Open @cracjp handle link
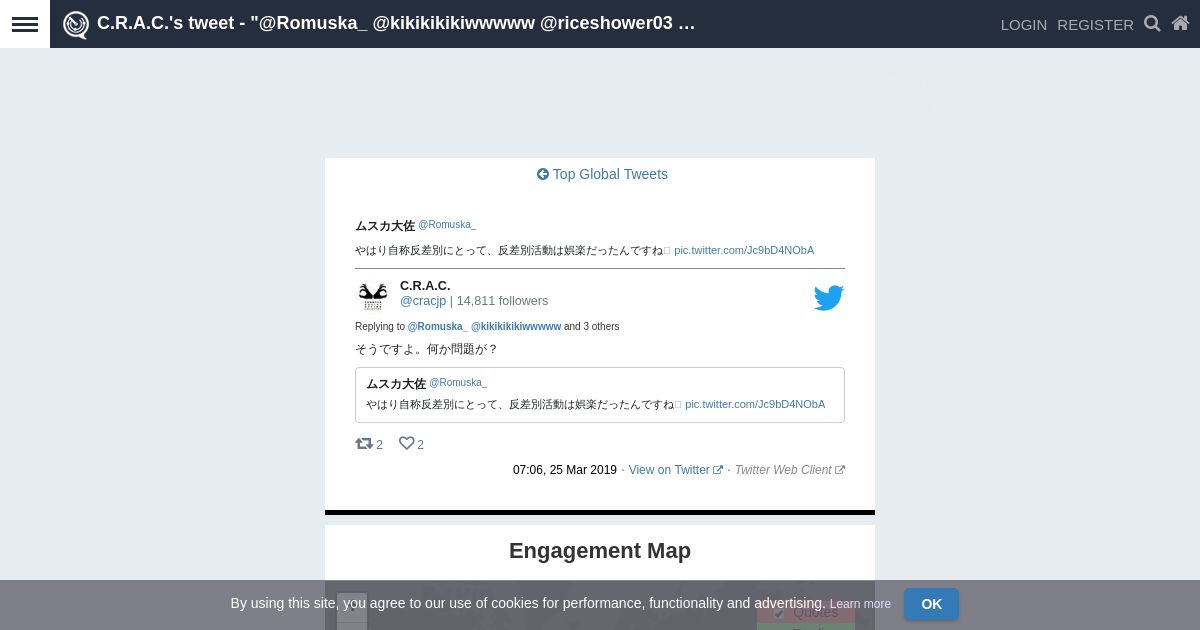The width and height of the screenshot is (1200, 630). [423, 301]
